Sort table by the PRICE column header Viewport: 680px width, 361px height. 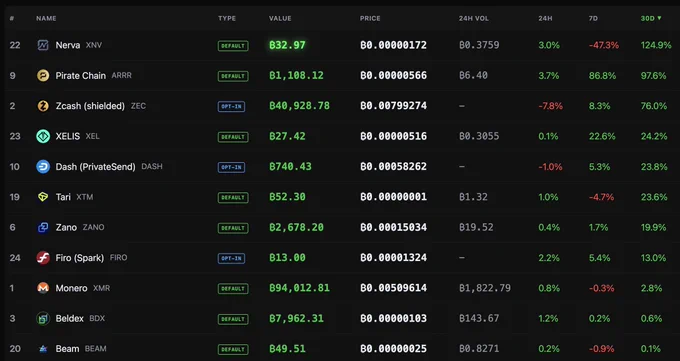point(370,18)
